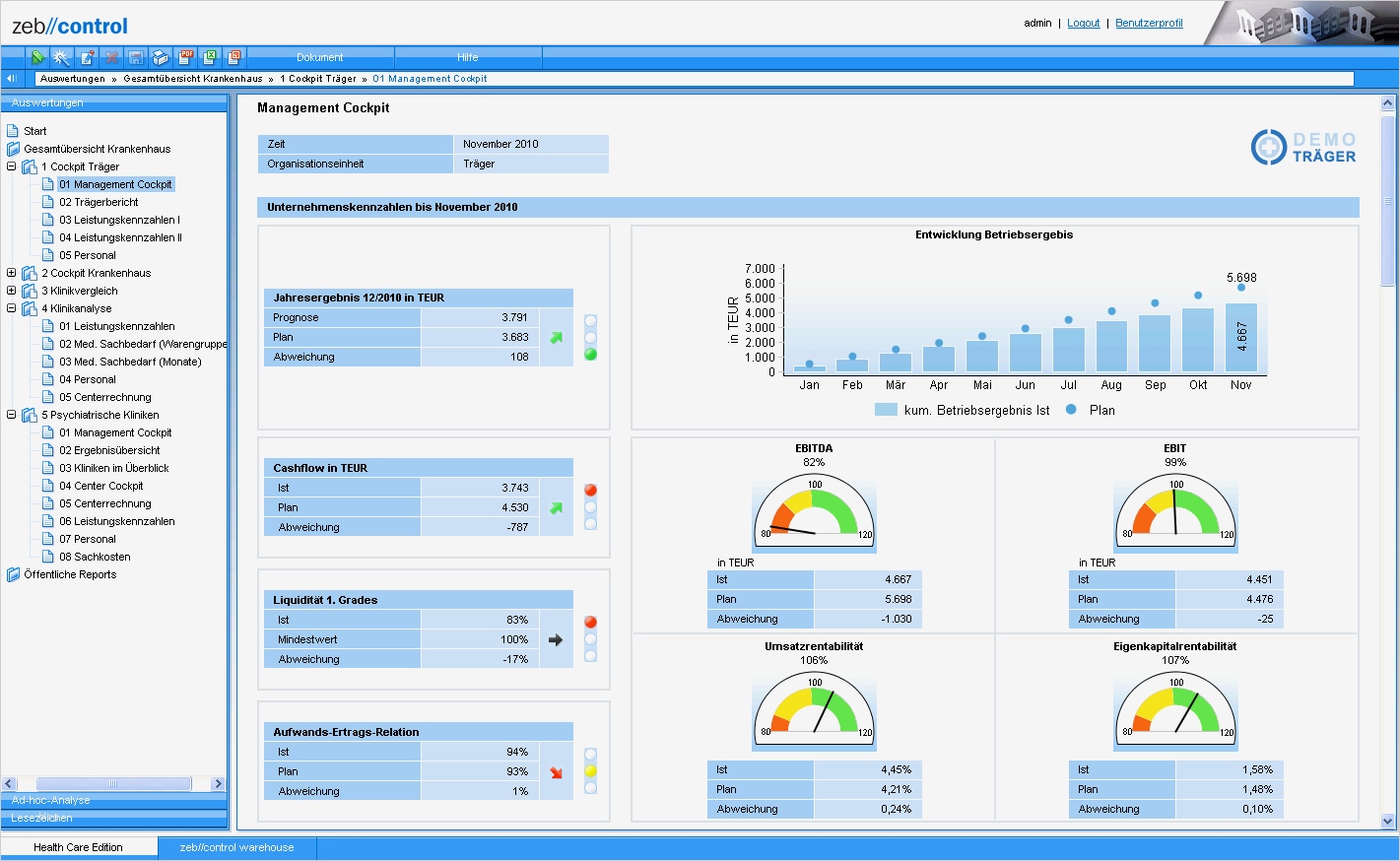This screenshot has width=1400, height=861.
Task: Switch to the Hilfe tab
Action: [x=467, y=57]
